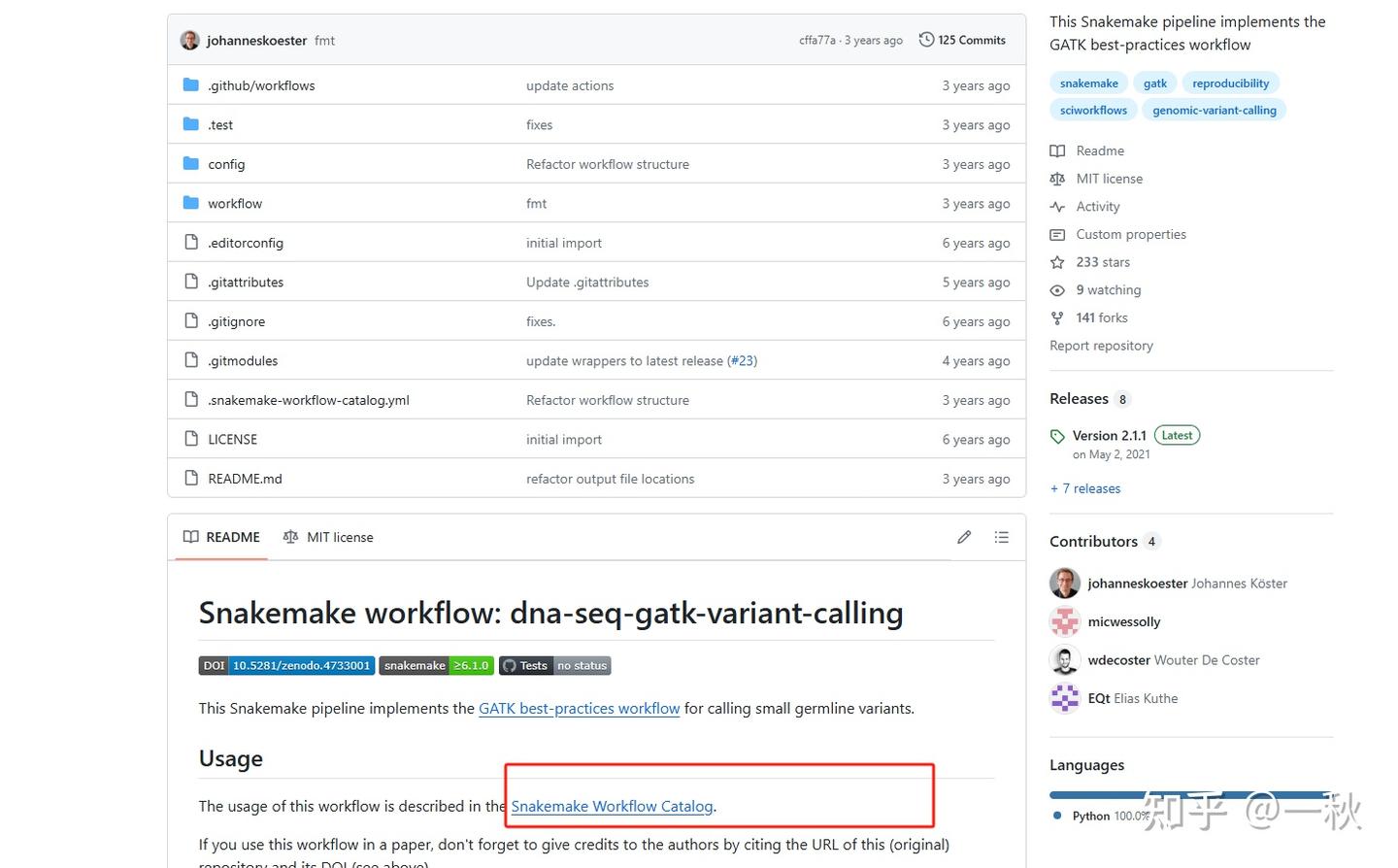Click the star icon beside 233 stars
The image size is (1398, 868).
(1057, 262)
